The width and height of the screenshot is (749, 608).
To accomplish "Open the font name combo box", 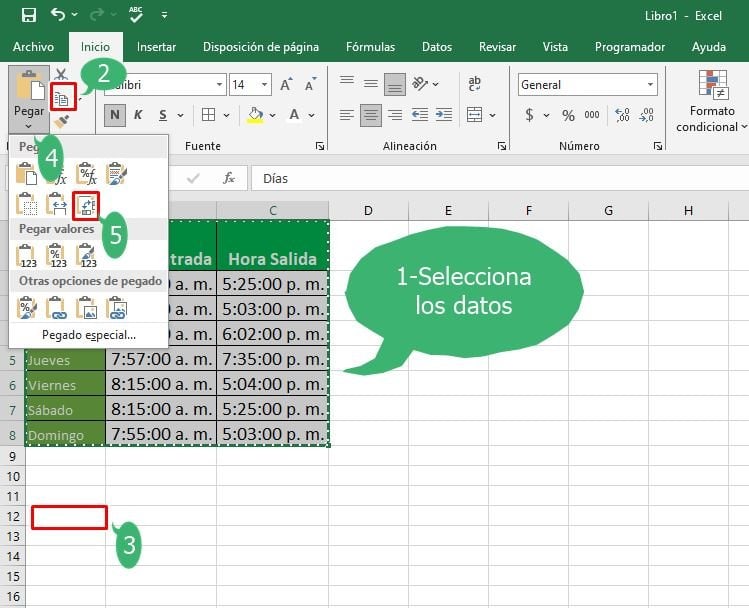I will (x=165, y=85).
